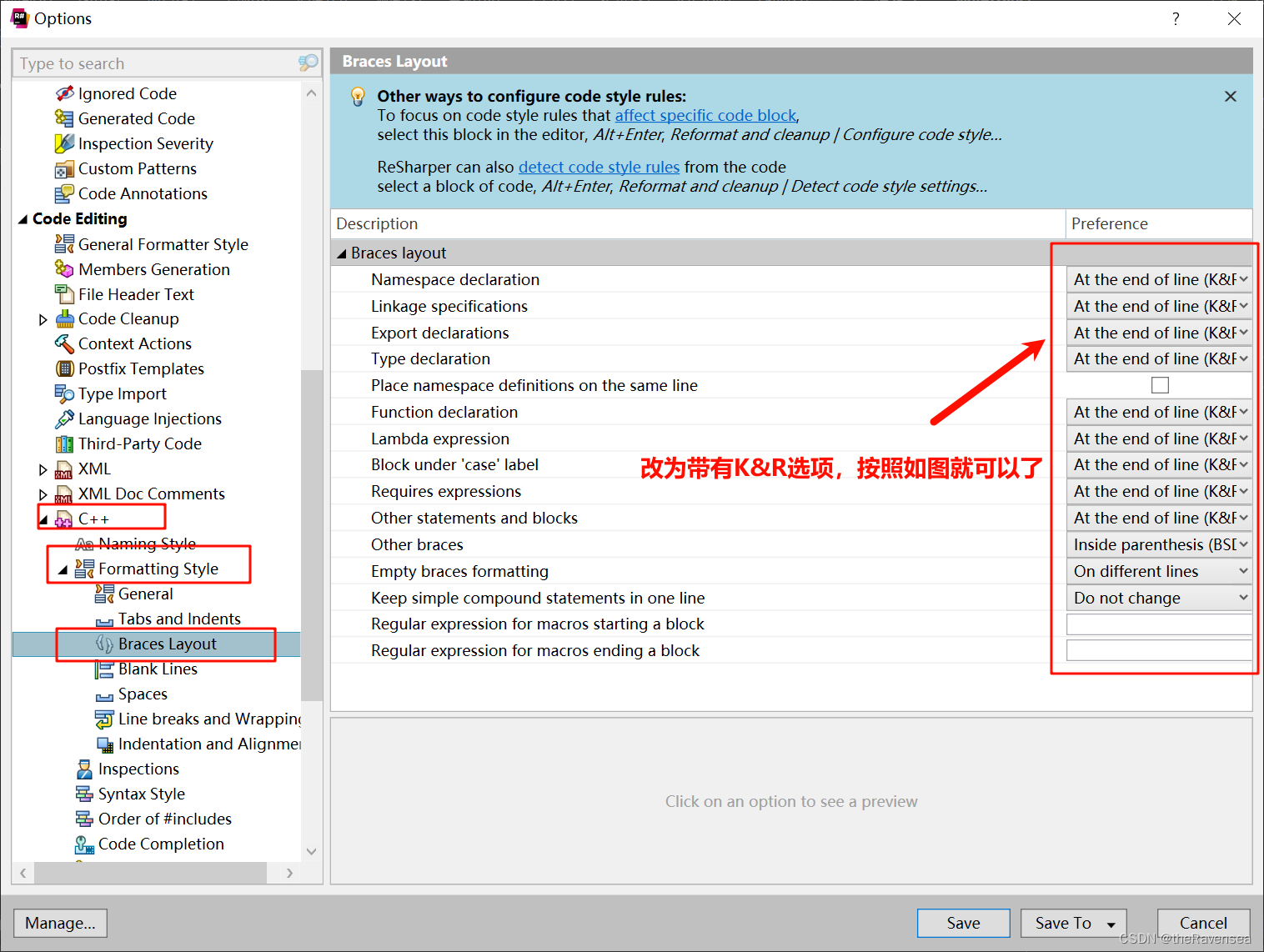Follow the affect specific code block link
Screen dimensions: 1264x952
pos(705,115)
